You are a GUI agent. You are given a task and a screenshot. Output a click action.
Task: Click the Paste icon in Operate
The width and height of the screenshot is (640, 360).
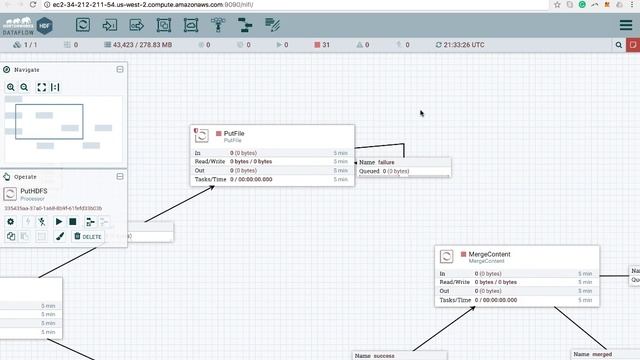[x=24, y=236]
